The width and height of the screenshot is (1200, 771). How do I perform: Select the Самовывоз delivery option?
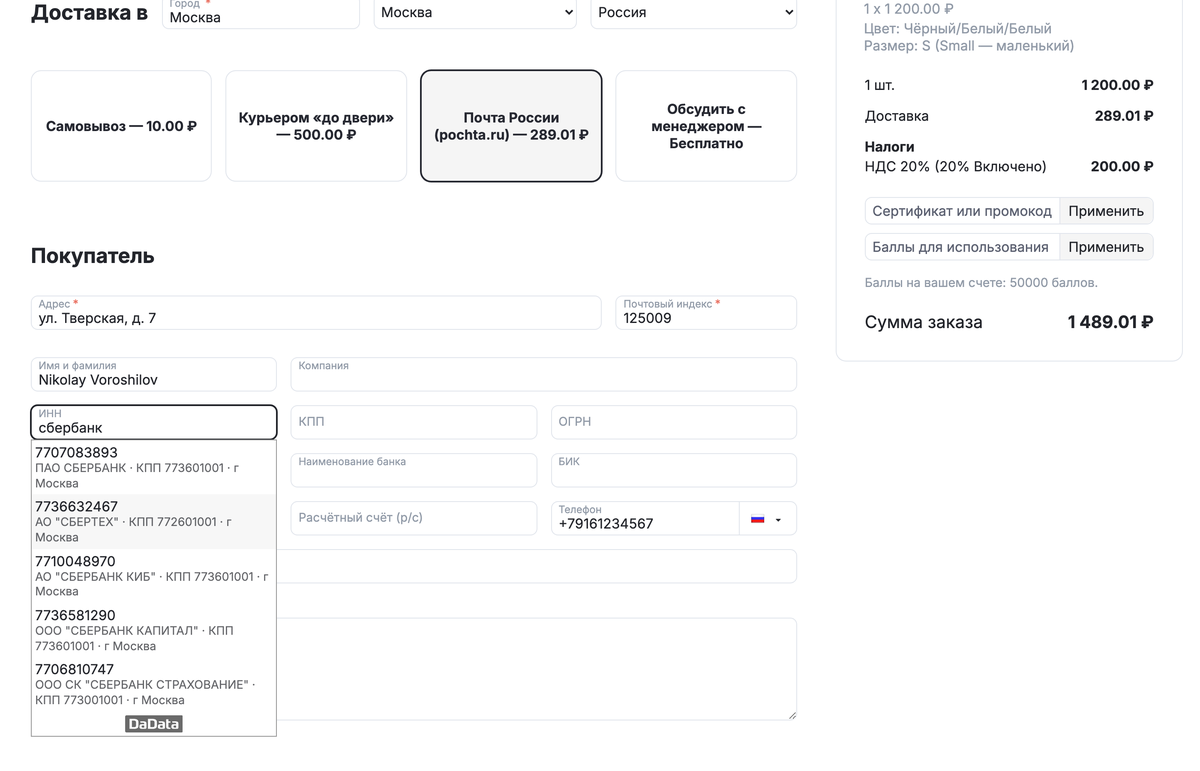click(x=121, y=126)
